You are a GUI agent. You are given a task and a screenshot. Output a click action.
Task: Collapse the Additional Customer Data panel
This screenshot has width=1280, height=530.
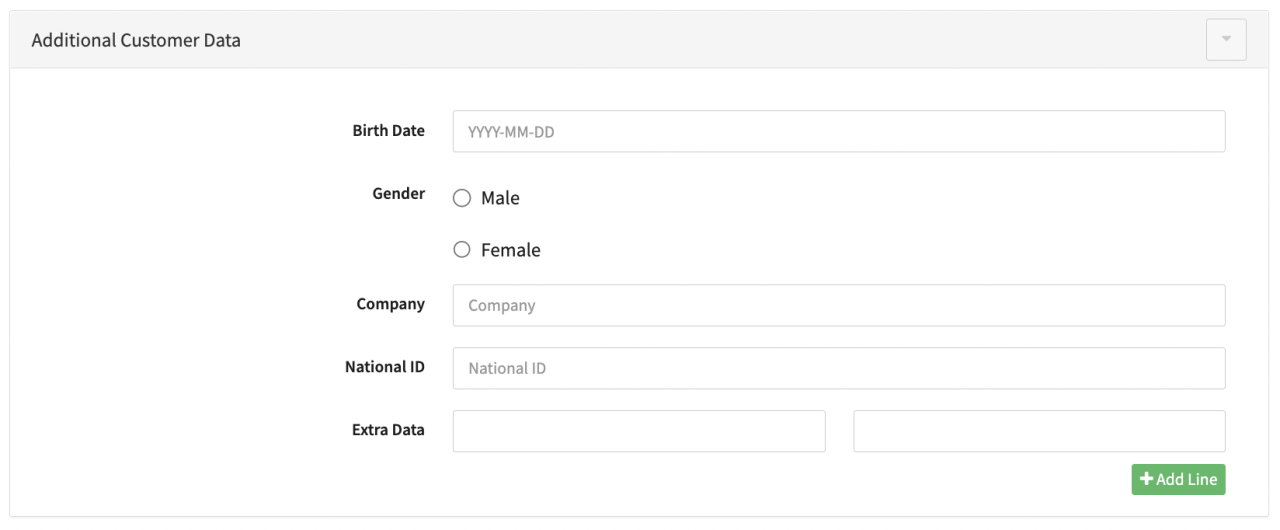[1226, 40]
